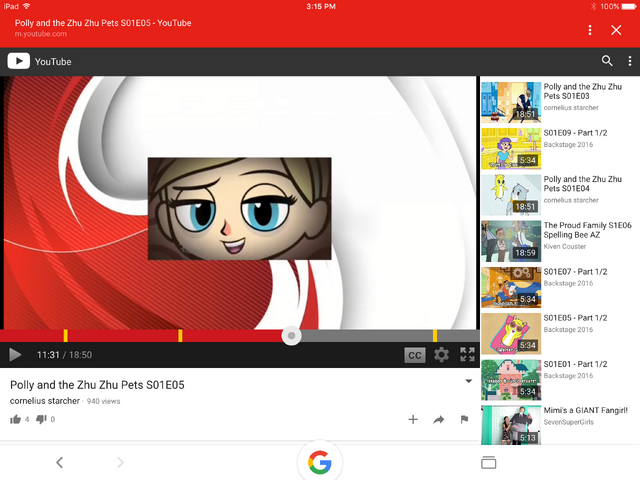Enter fullscreen mode
The height and width of the screenshot is (480, 640).
(467, 354)
